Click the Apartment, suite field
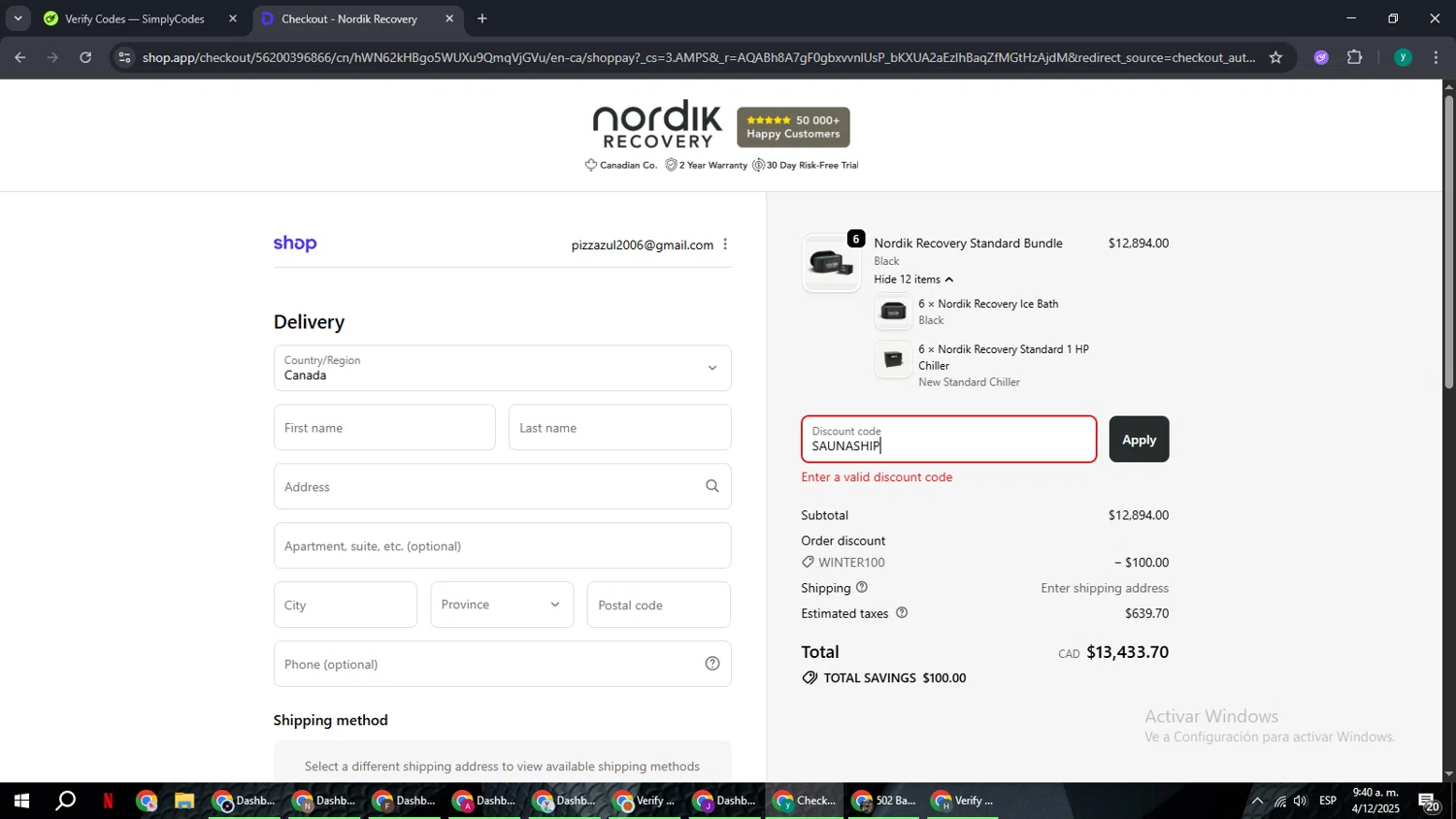Screen dimensions: 1456x819 [x=502, y=546]
